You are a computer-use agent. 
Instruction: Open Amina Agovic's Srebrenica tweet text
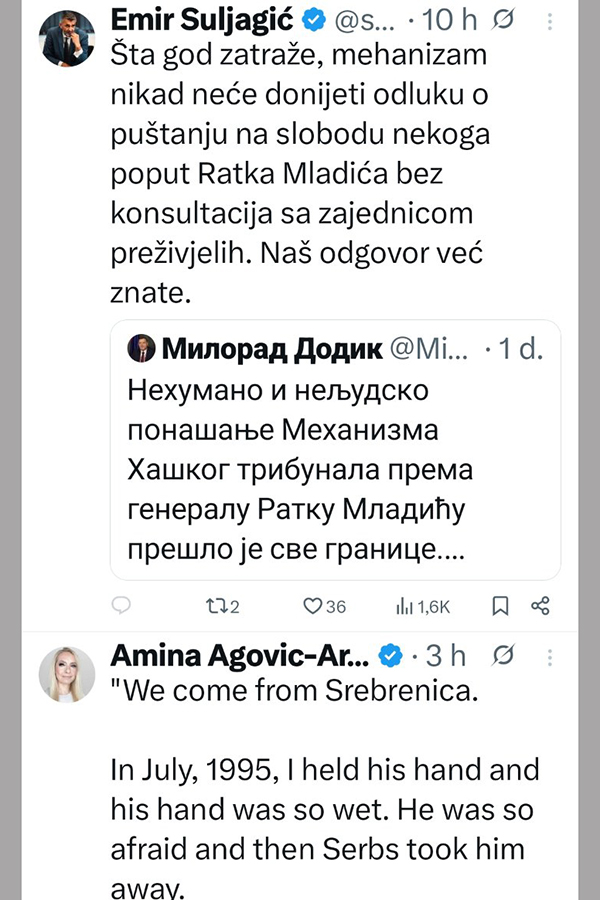(x=320, y=790)
